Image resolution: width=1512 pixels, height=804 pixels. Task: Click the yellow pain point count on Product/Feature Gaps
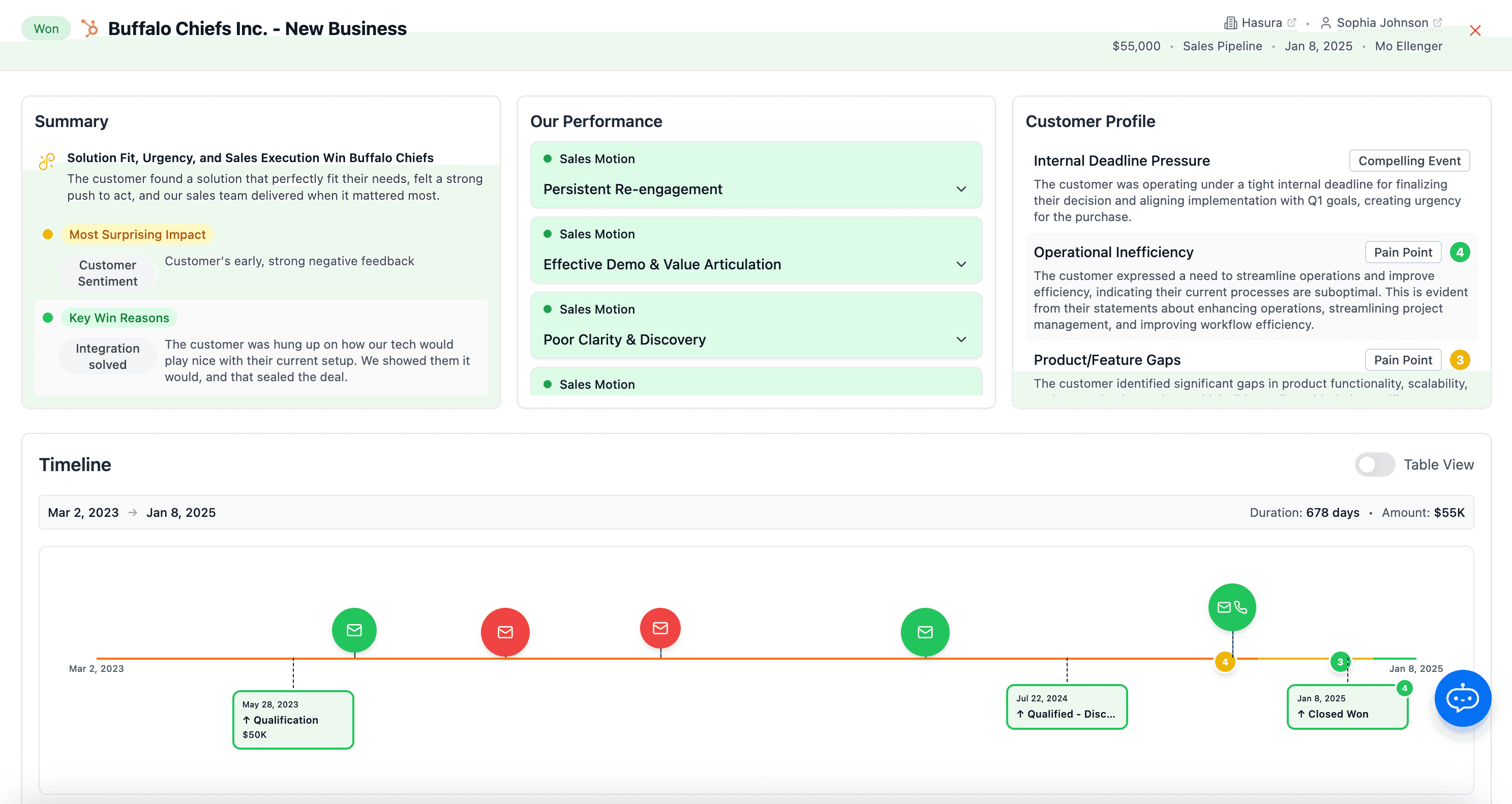pos(1461,360)
